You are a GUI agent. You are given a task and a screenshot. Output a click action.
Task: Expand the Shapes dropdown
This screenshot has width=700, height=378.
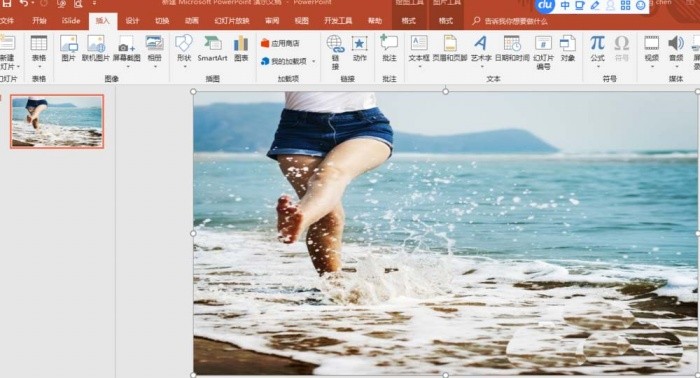coord(184,66)
